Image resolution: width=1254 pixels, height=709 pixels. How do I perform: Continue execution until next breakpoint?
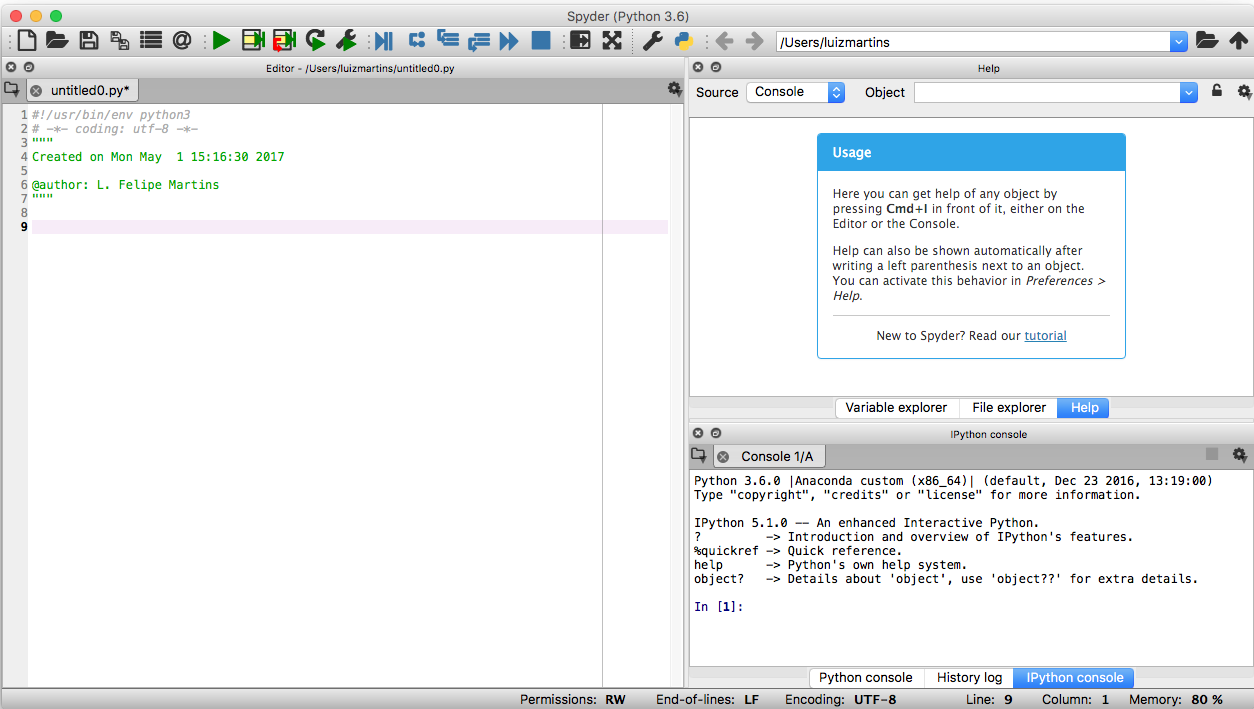click(510, 41)
